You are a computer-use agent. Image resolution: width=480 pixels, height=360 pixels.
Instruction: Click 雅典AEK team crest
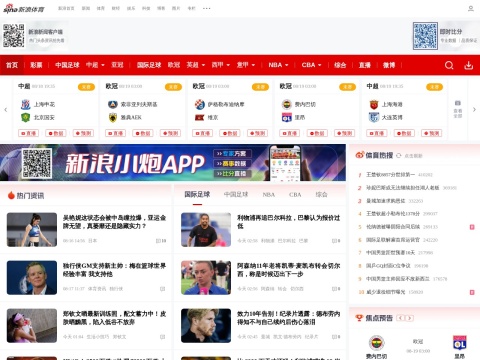(113, 117)
